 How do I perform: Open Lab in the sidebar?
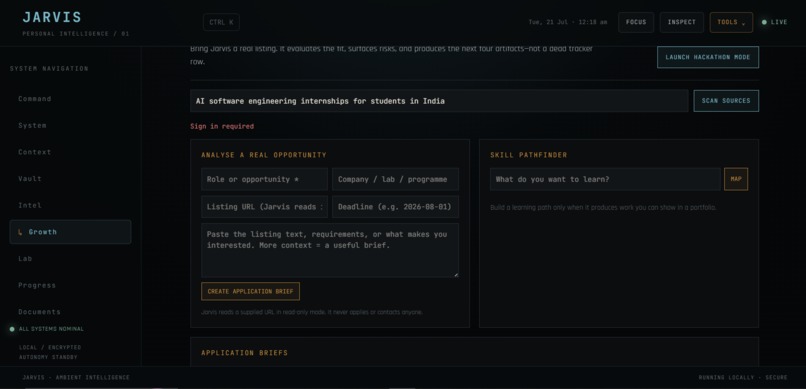[70, 258]
